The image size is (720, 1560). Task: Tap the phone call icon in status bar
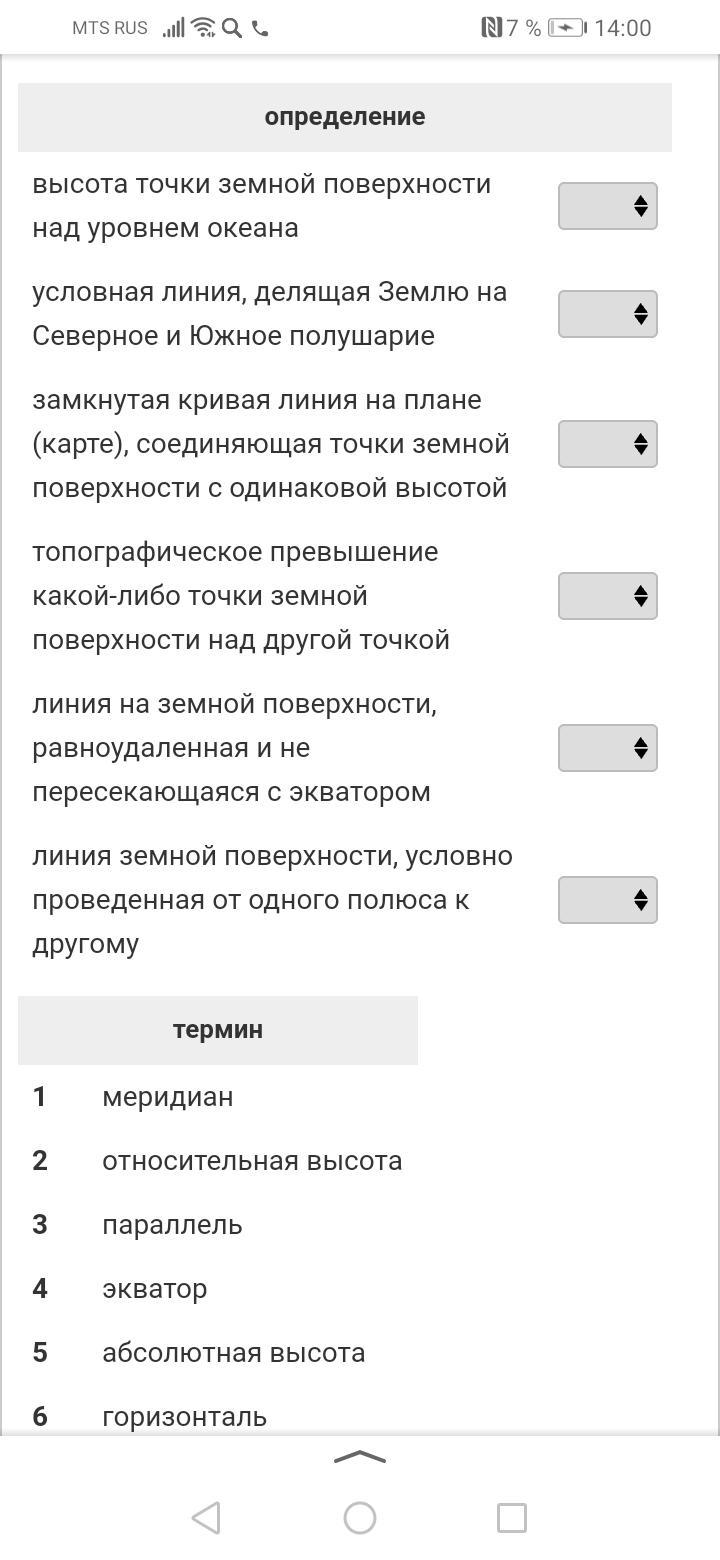[260, 28]
